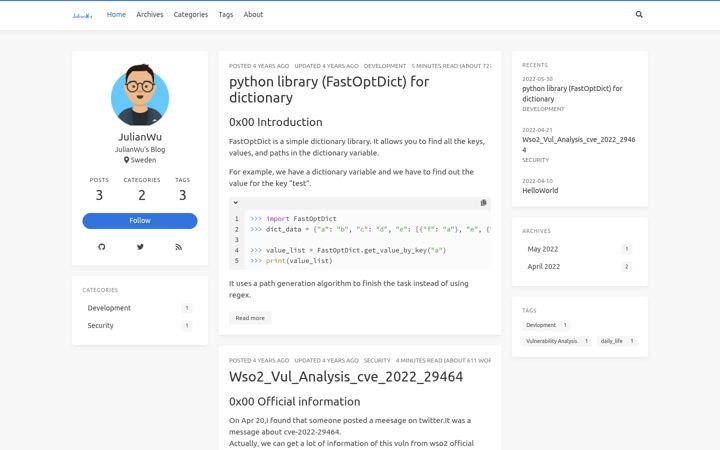720x450 pixels.
Task: Click the 0x00 Introduction heading
Action: tap(276, 122)
